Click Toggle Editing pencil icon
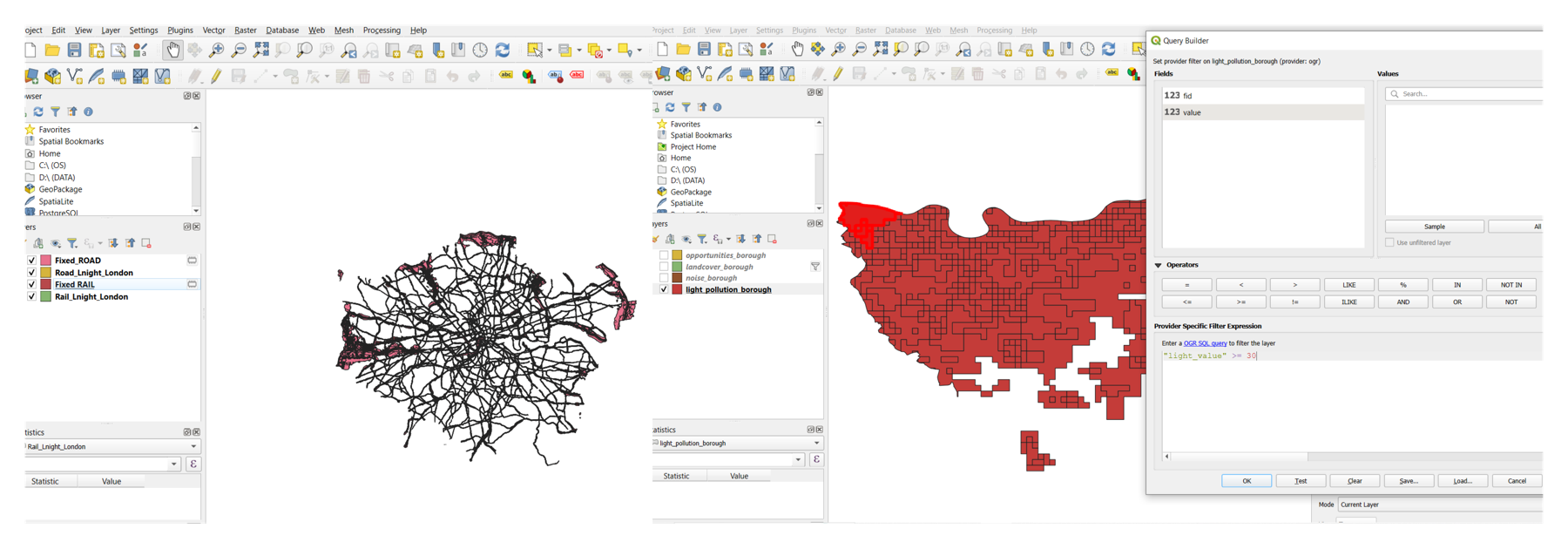This screenshot has height=549, width=1568. point(216,77)
